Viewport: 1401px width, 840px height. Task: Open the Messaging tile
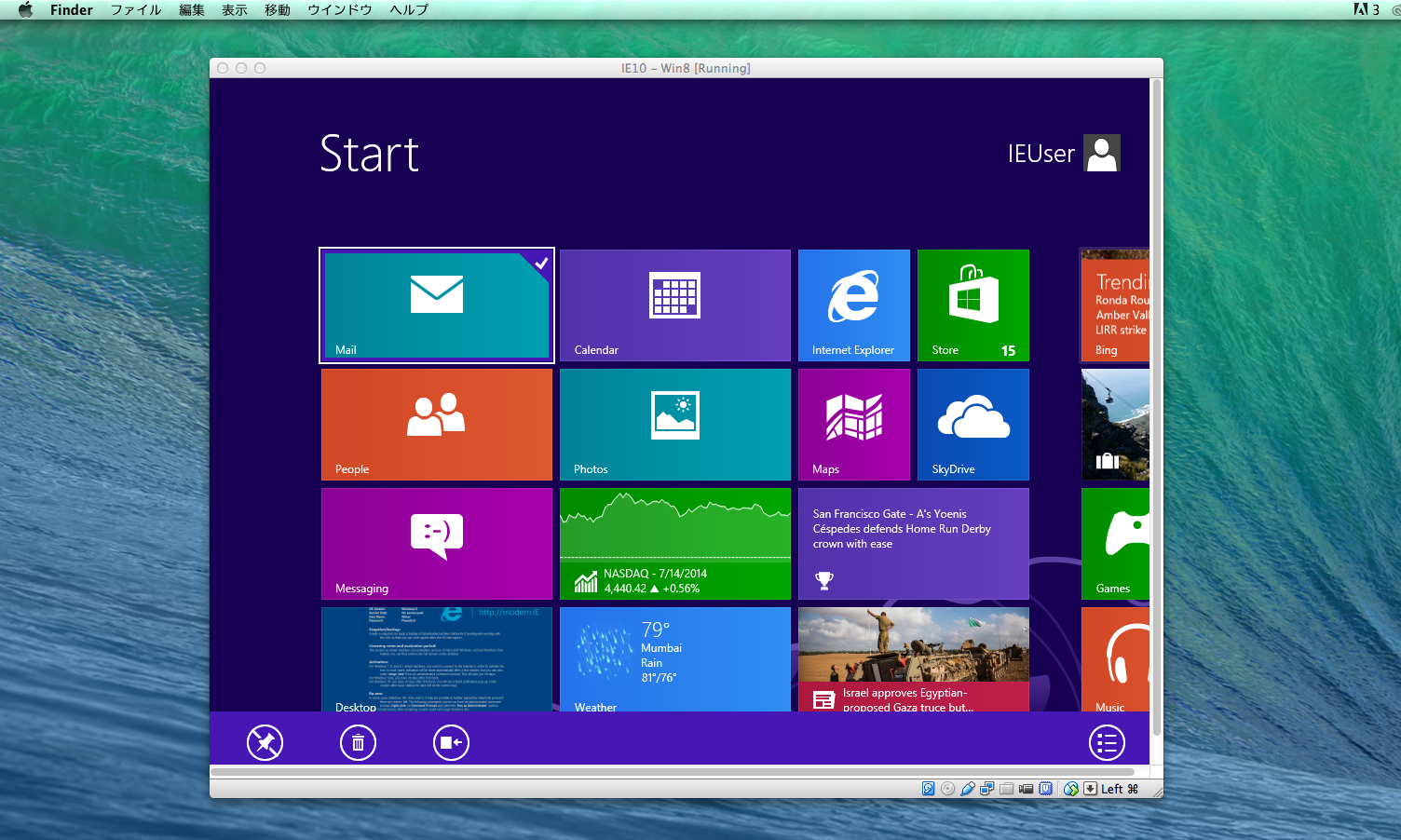tap(437, 544)
